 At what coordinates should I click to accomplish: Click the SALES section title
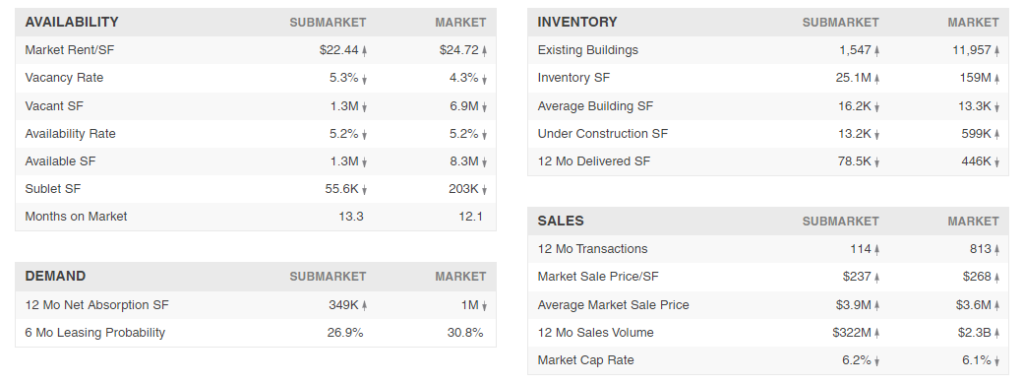560,221
